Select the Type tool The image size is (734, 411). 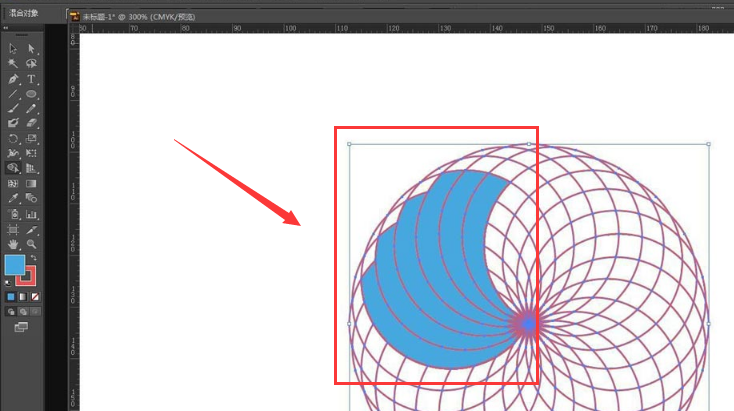click(x=31, y=79)
